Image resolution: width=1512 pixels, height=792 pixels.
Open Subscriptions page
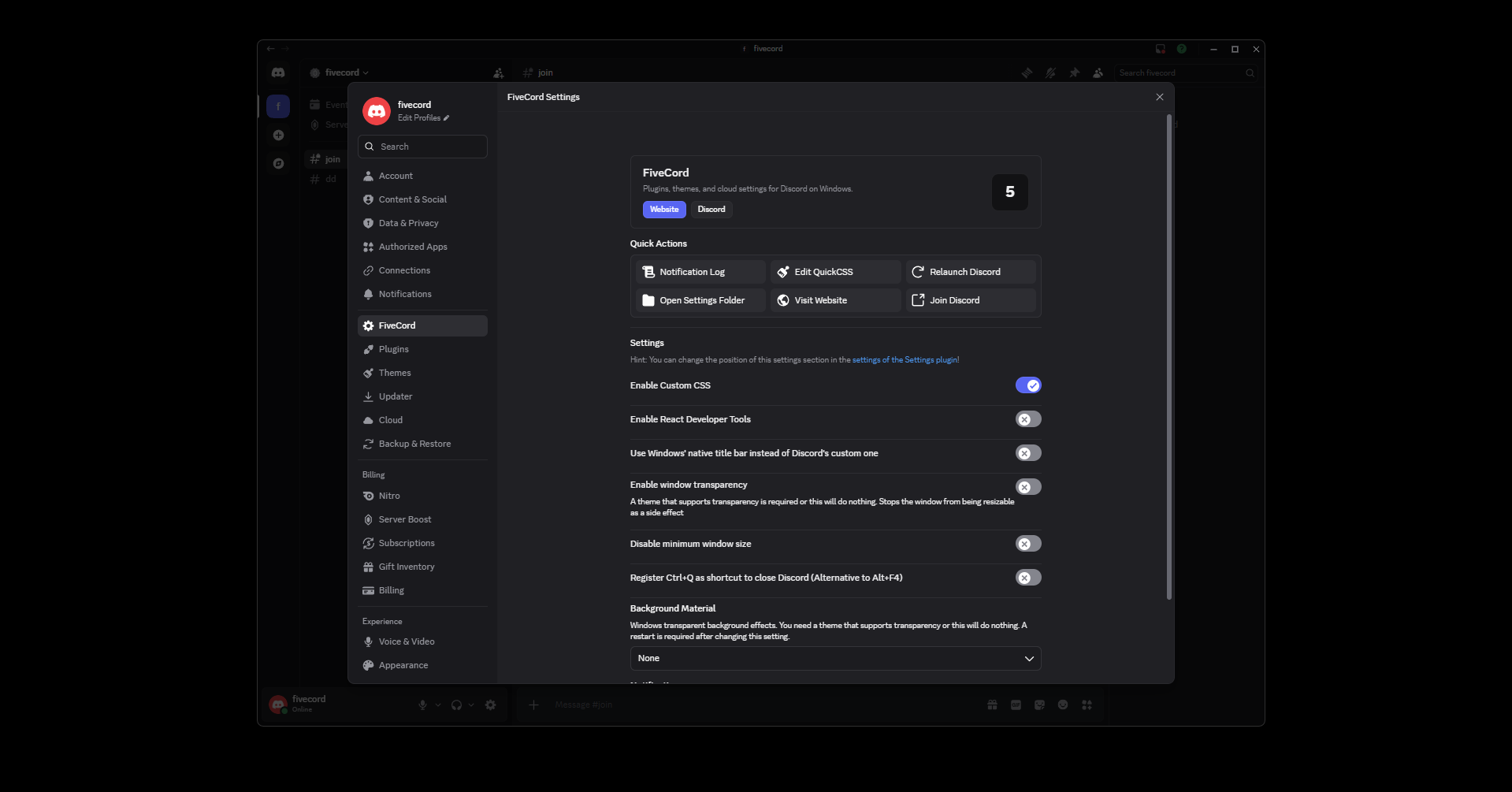422,543
